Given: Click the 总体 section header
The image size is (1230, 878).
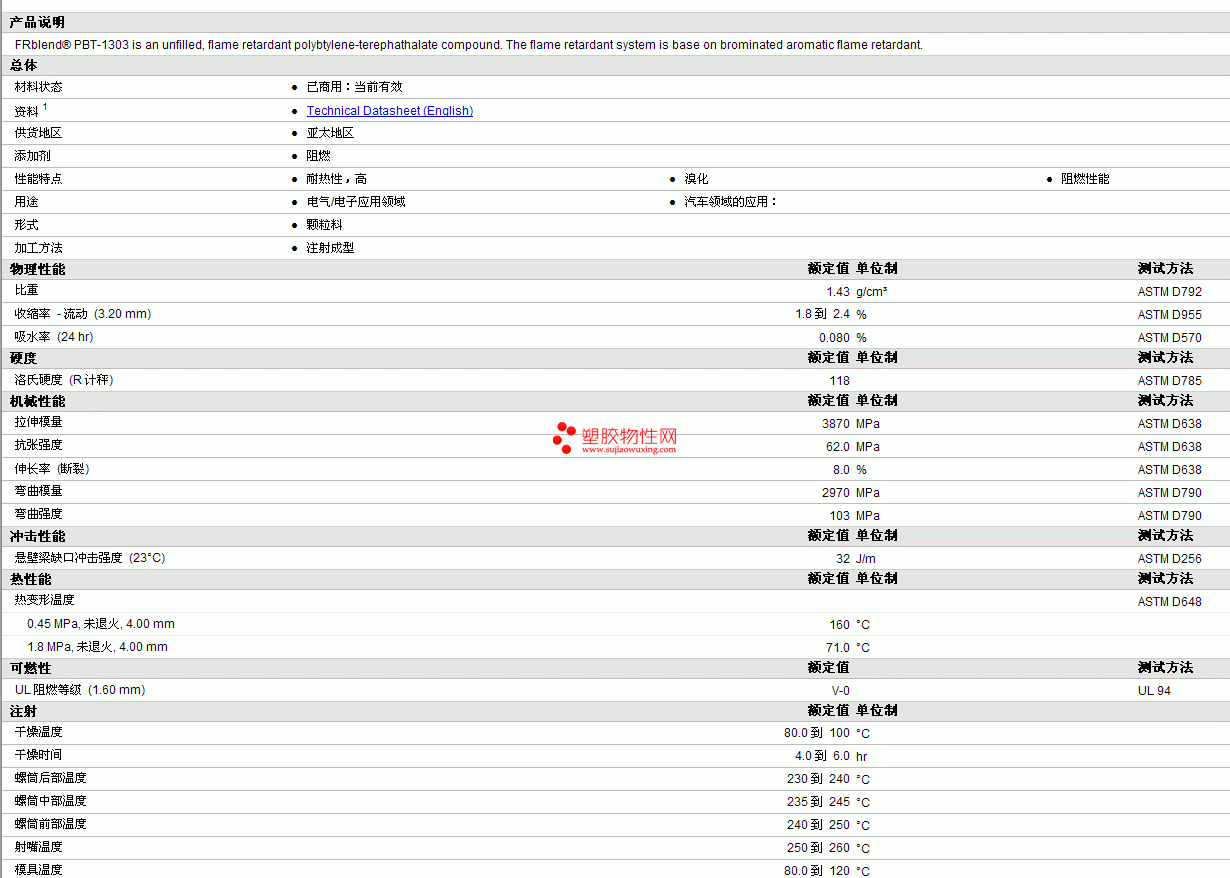Looking at the screenshot, I should coord(23,65).
